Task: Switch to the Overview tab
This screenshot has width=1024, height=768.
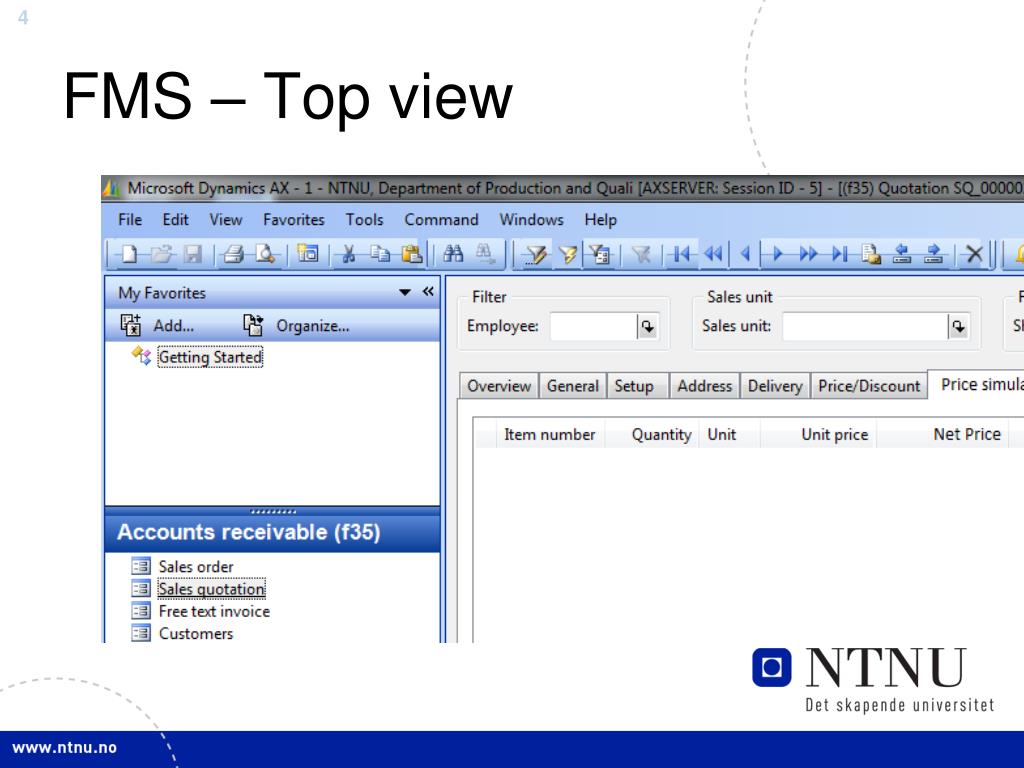Action: pos(499,386)
